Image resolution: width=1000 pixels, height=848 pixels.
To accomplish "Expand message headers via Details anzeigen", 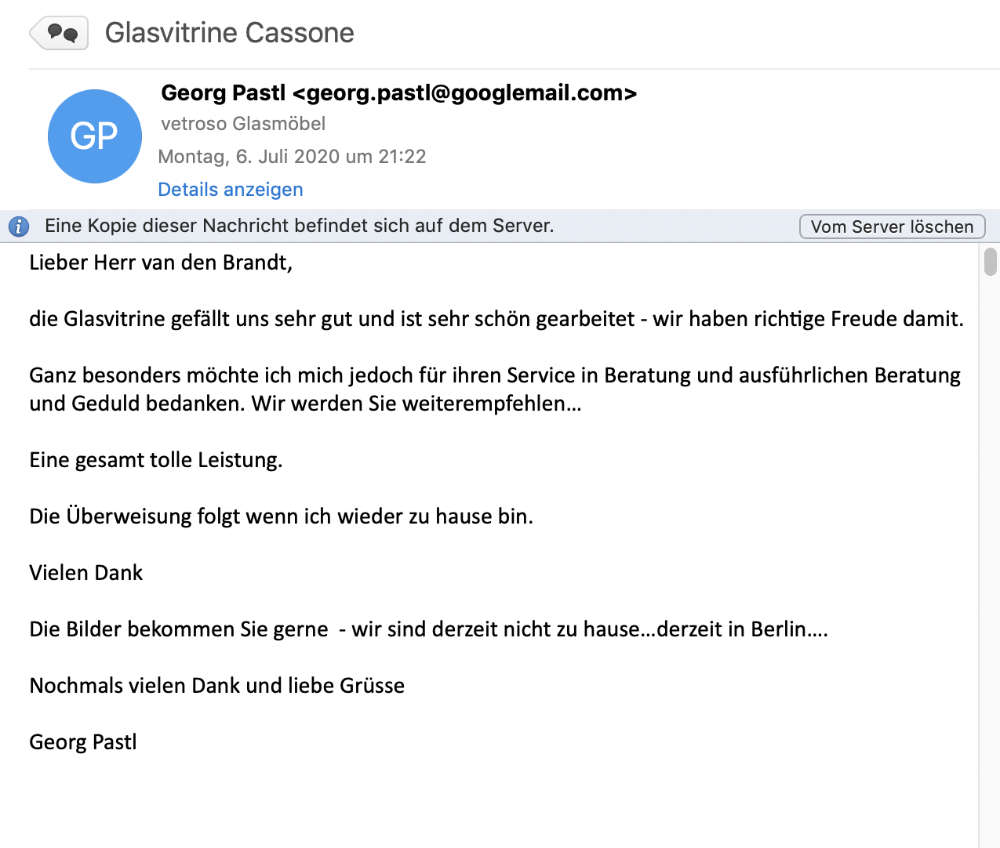I will [230, 189].
